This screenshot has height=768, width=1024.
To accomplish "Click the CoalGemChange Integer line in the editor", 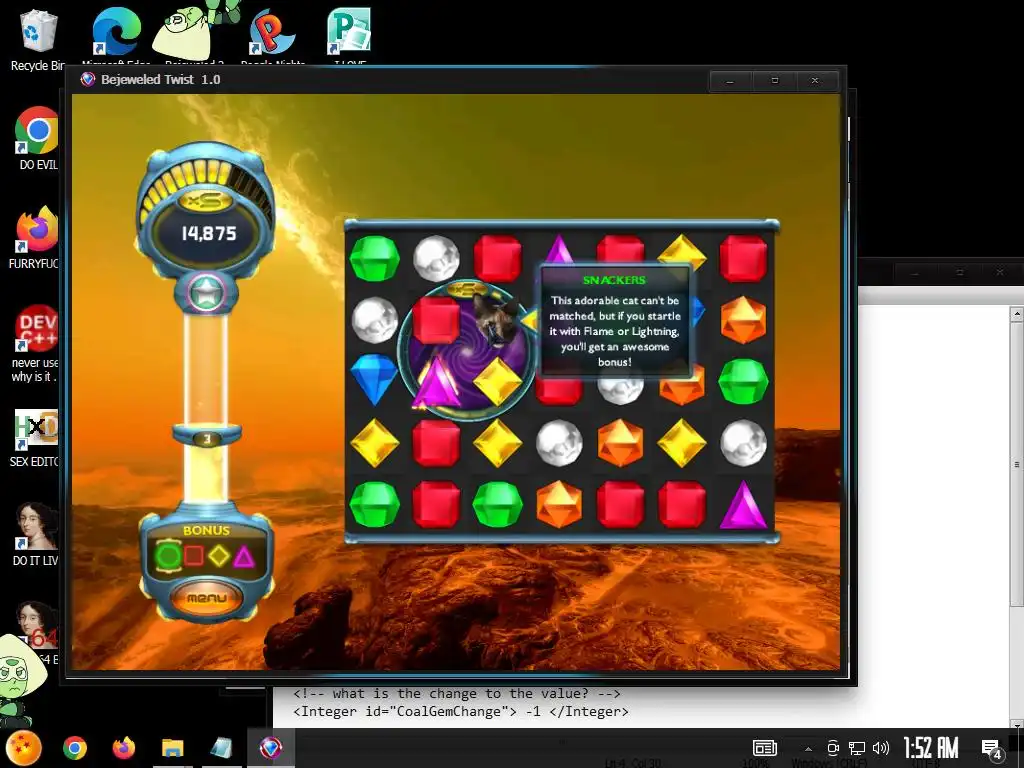I will pos(460,711).
